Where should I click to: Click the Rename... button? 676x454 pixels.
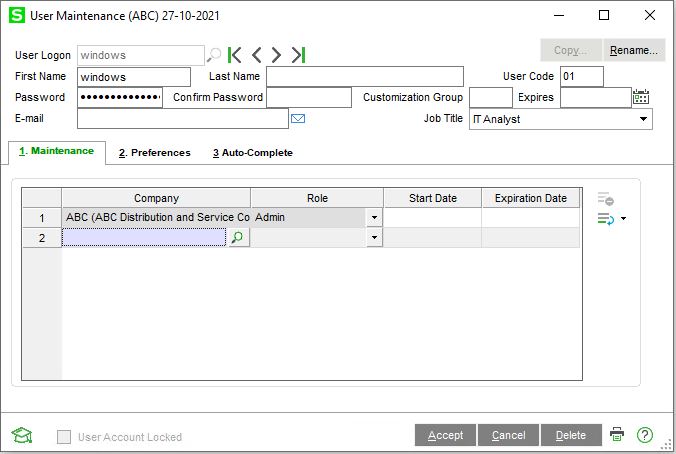pos(634,50)
